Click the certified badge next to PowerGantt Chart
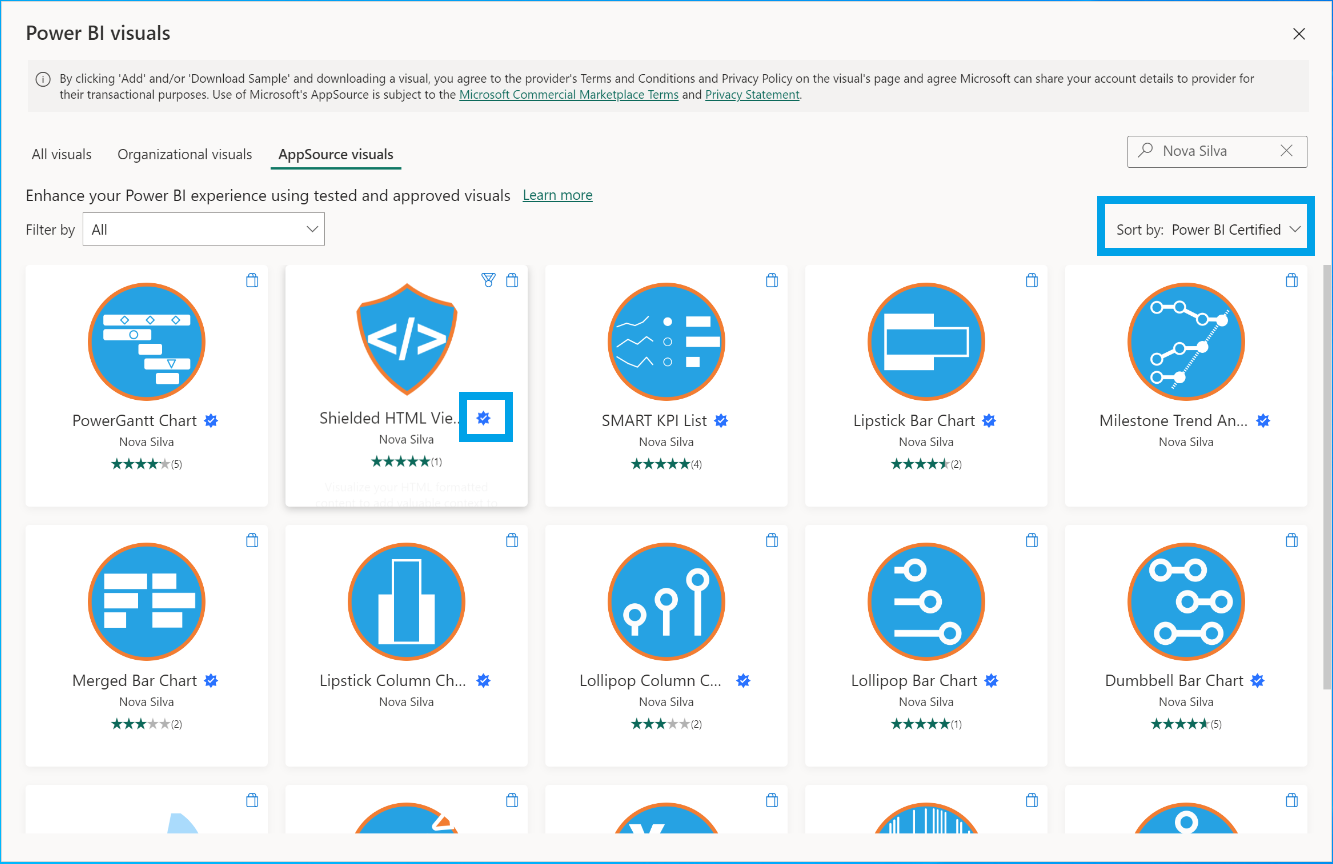Image resolution: width=1333 pixels, height=864 pixels. (x=211, y=420)
